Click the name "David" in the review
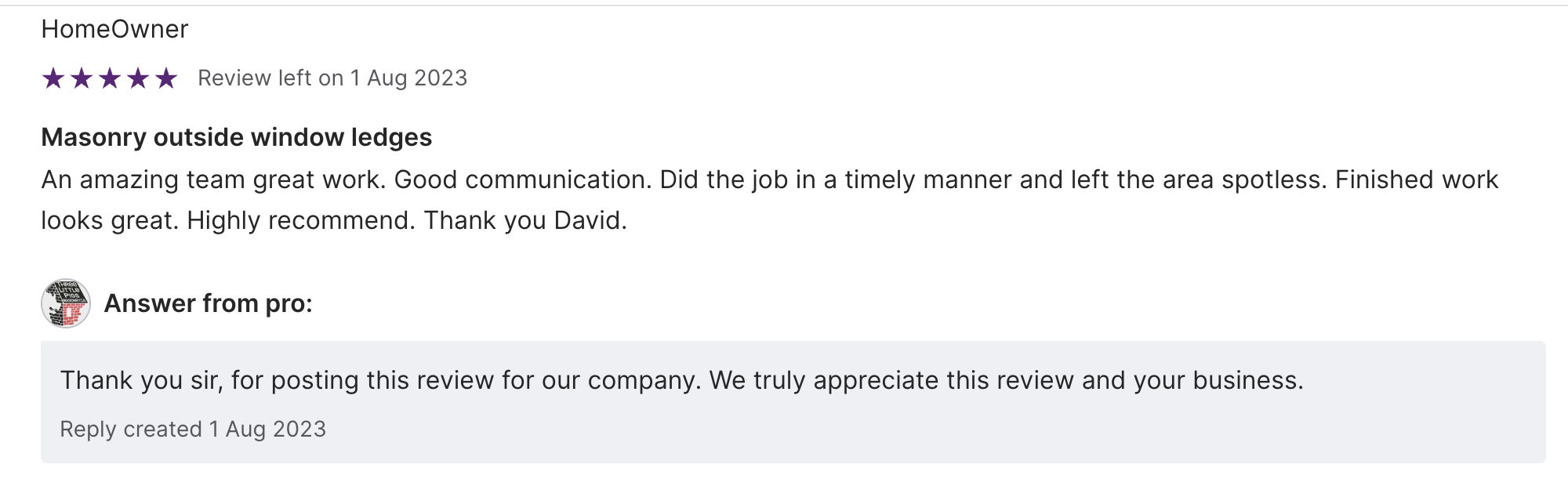Screen dimensions: 1568x497 588,221
